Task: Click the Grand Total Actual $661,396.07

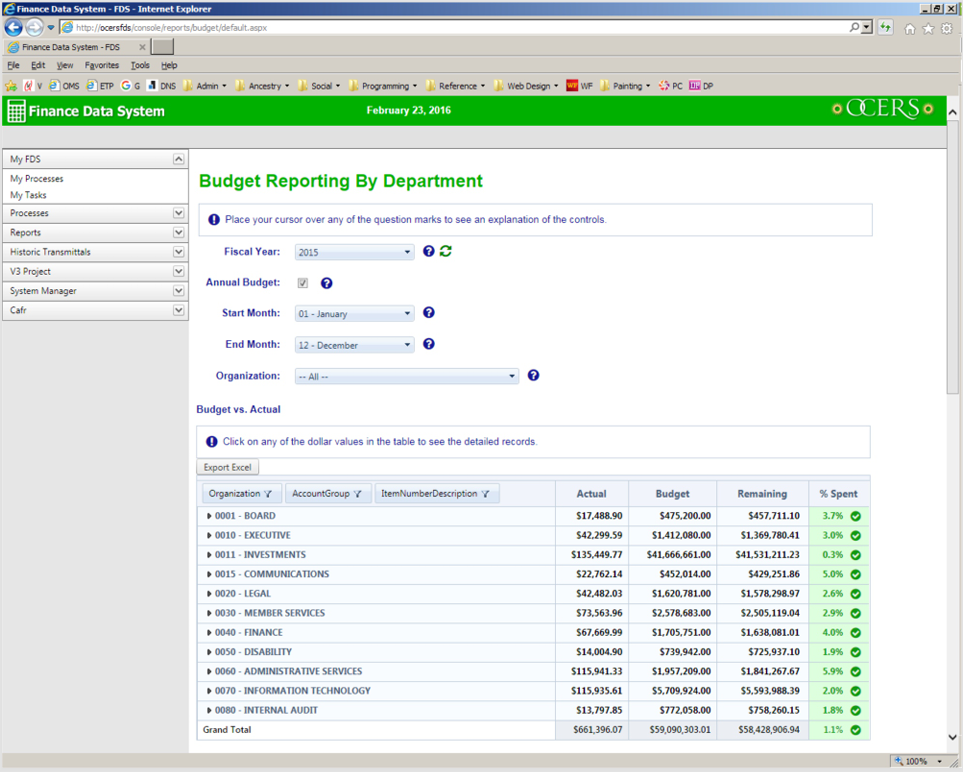Action: [x=598, y=730]
